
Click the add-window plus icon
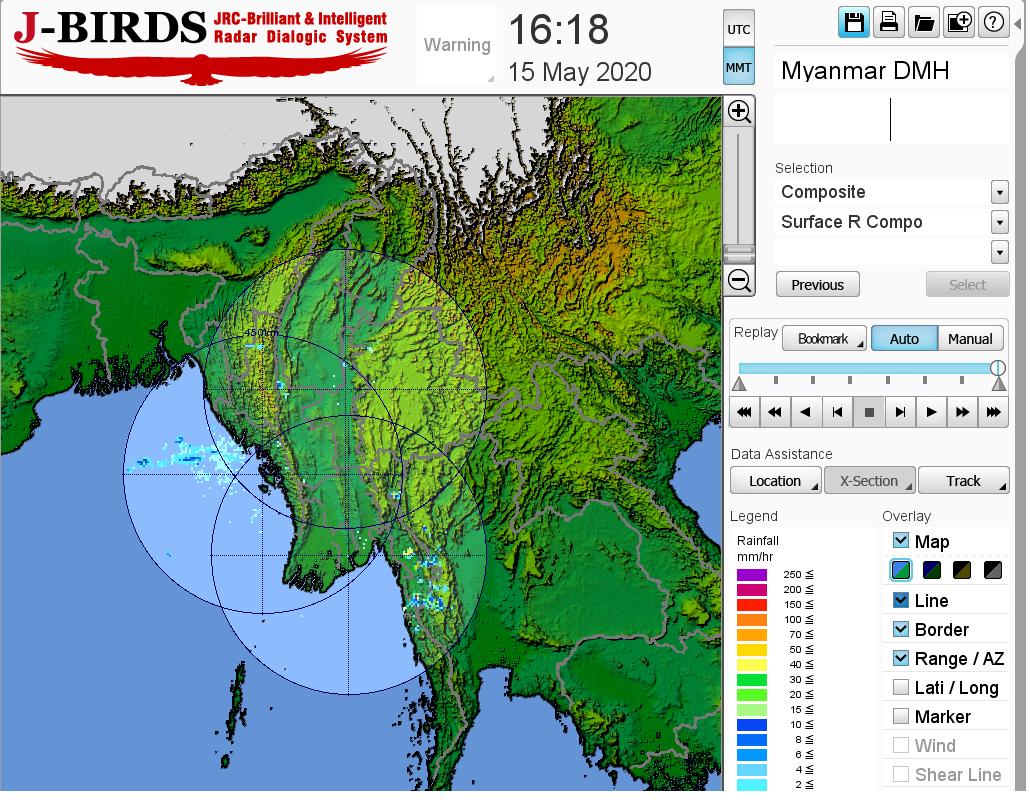click(958, 23)
